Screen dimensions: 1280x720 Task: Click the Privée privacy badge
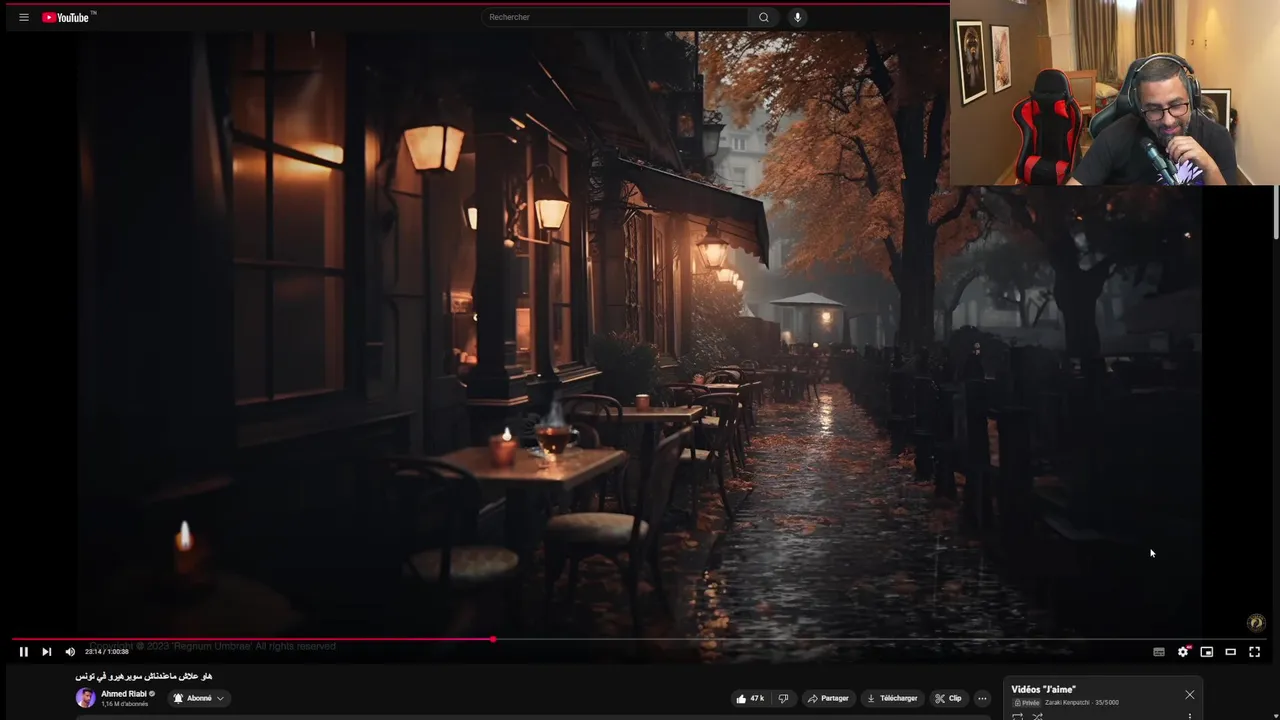(x=1026, y=702)
